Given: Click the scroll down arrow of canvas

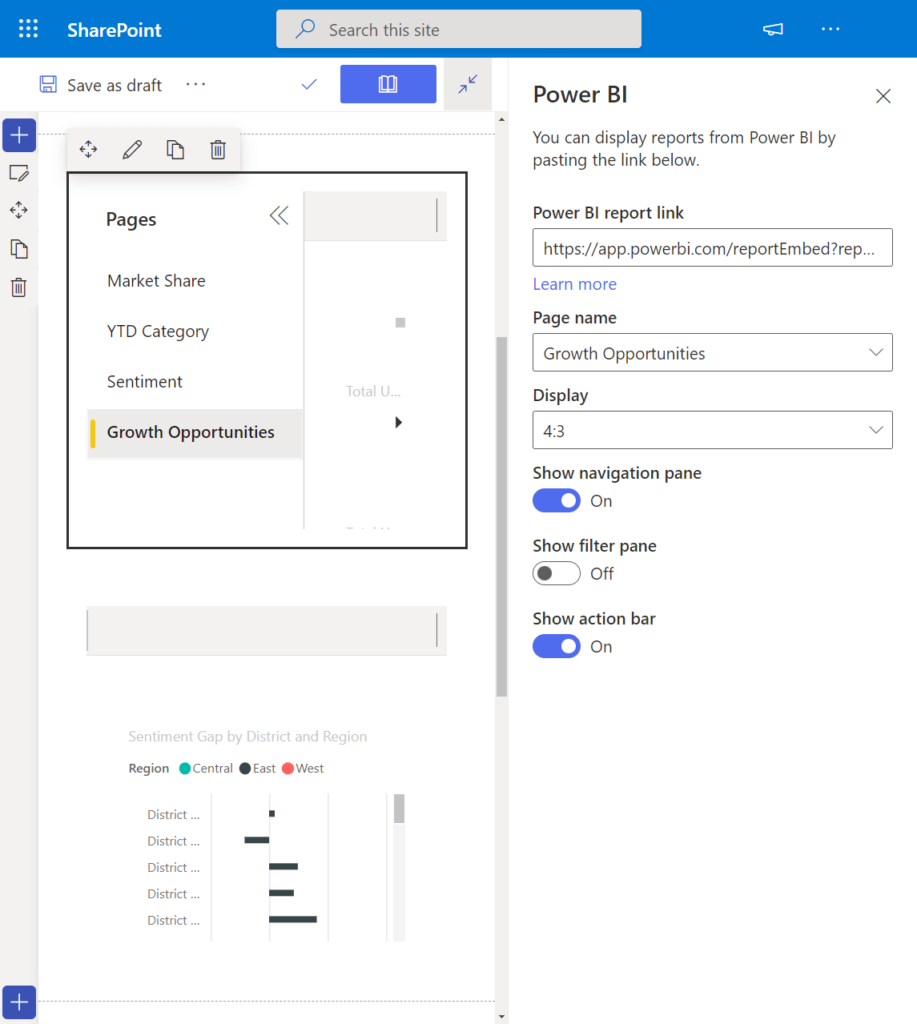Looking at the screenshot, I should 502,1017.
